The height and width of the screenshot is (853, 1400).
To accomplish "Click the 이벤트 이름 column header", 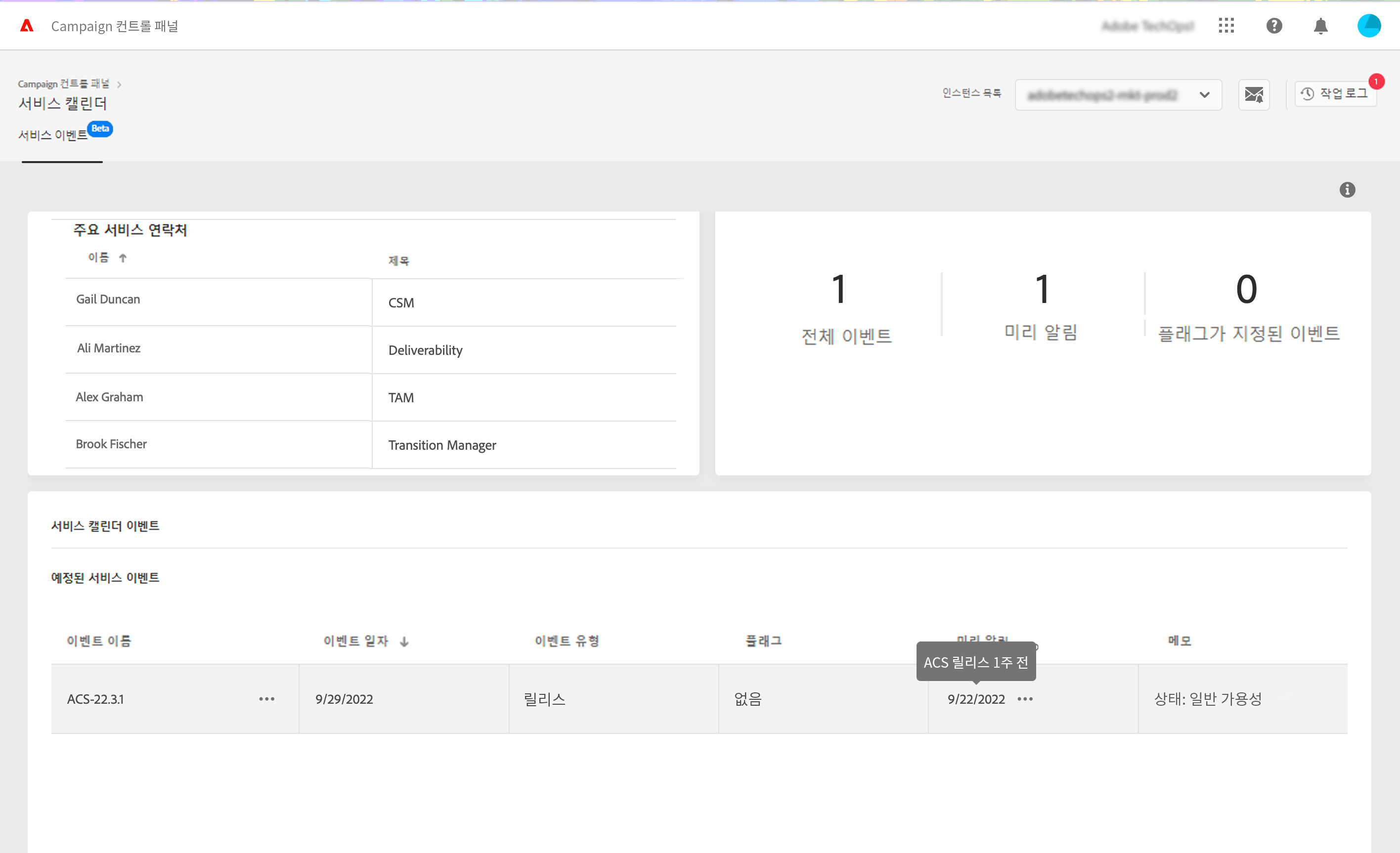I will point(99,640).
